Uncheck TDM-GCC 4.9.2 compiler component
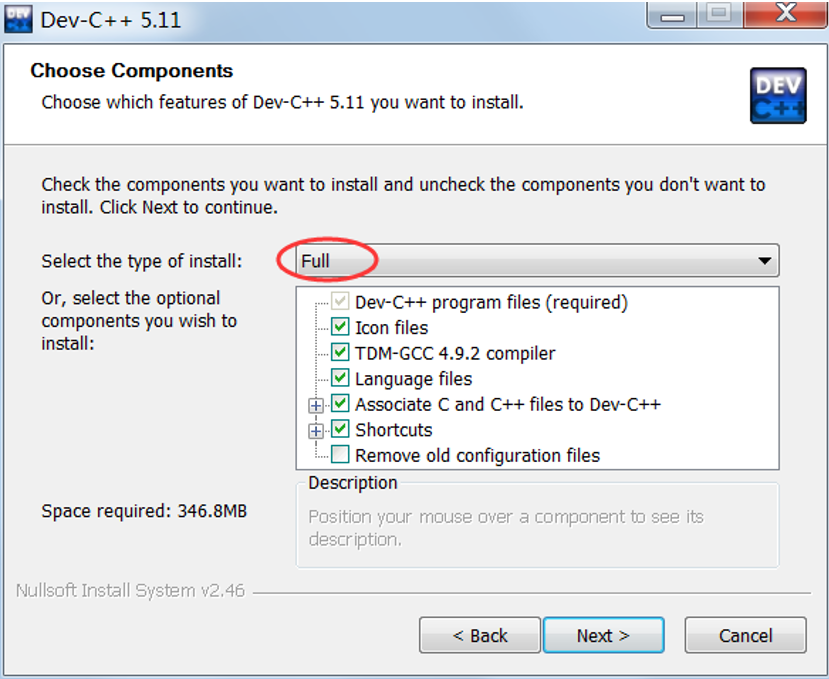 [341, 353]
